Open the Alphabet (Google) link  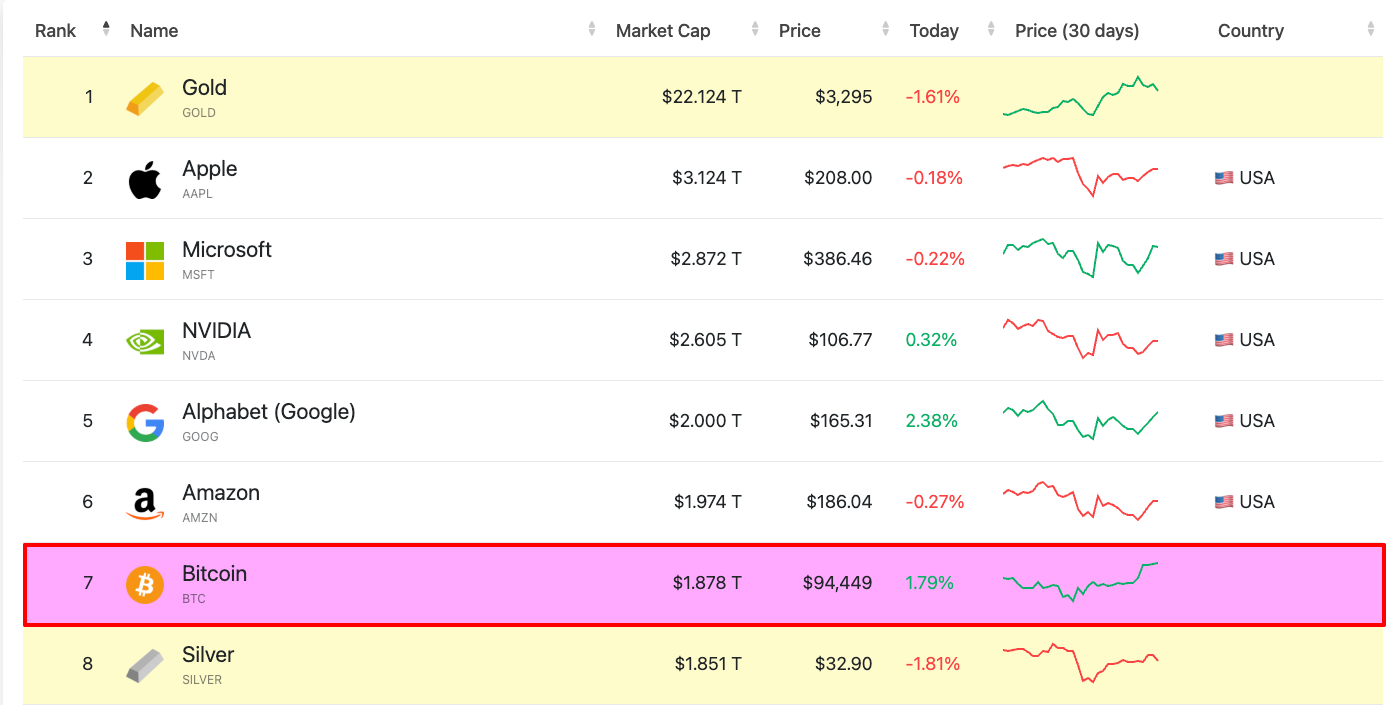pyautogui.click(x=269, y=412)
